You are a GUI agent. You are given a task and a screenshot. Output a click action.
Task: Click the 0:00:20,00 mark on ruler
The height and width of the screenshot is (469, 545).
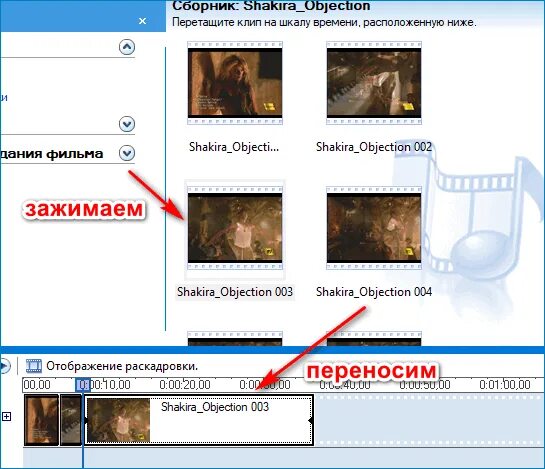(185, 385)
